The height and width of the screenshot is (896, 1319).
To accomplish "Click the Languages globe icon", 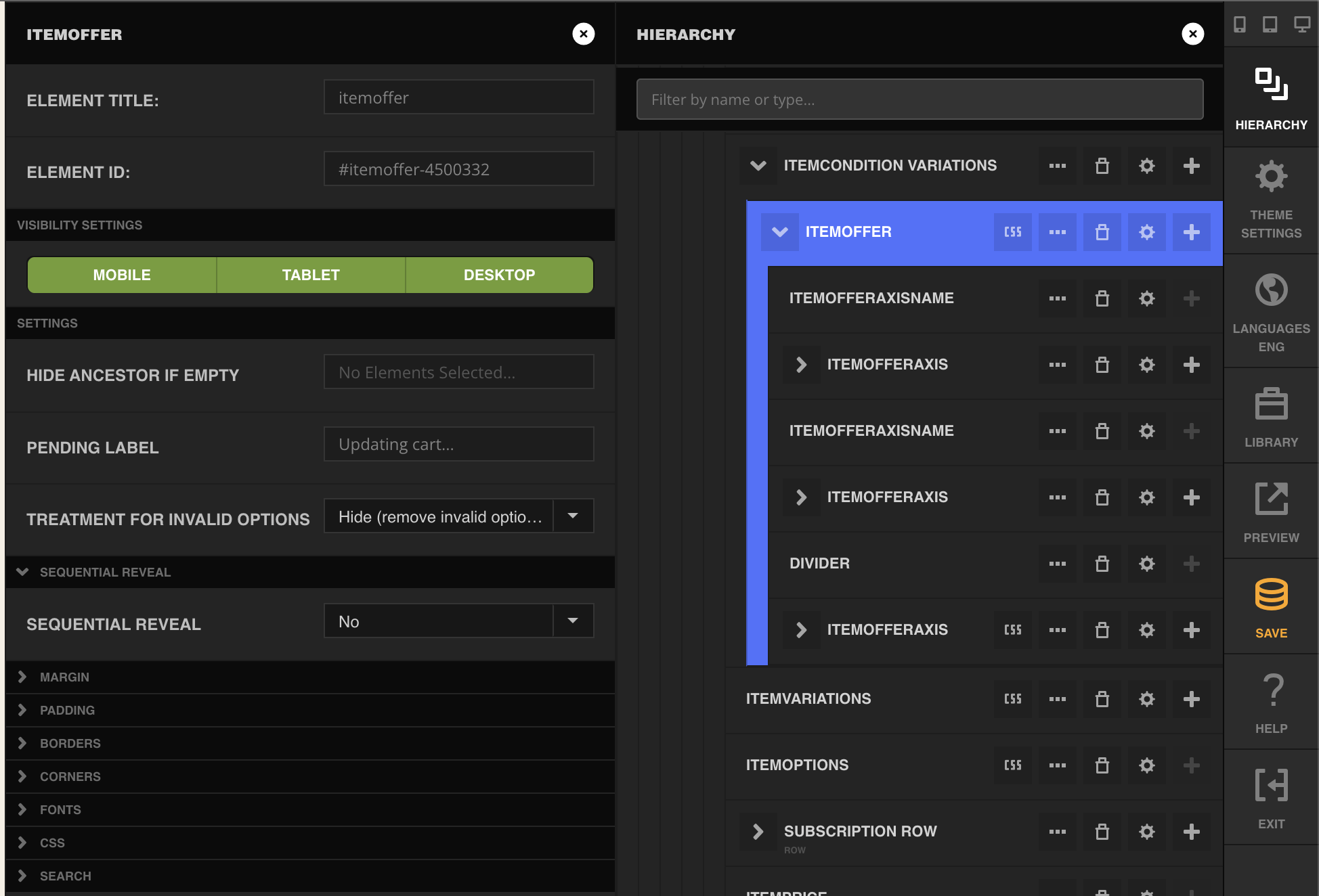I will tap(1271, 290).
